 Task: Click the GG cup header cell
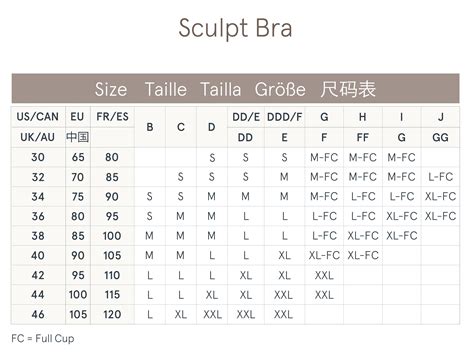coord(440,137)
